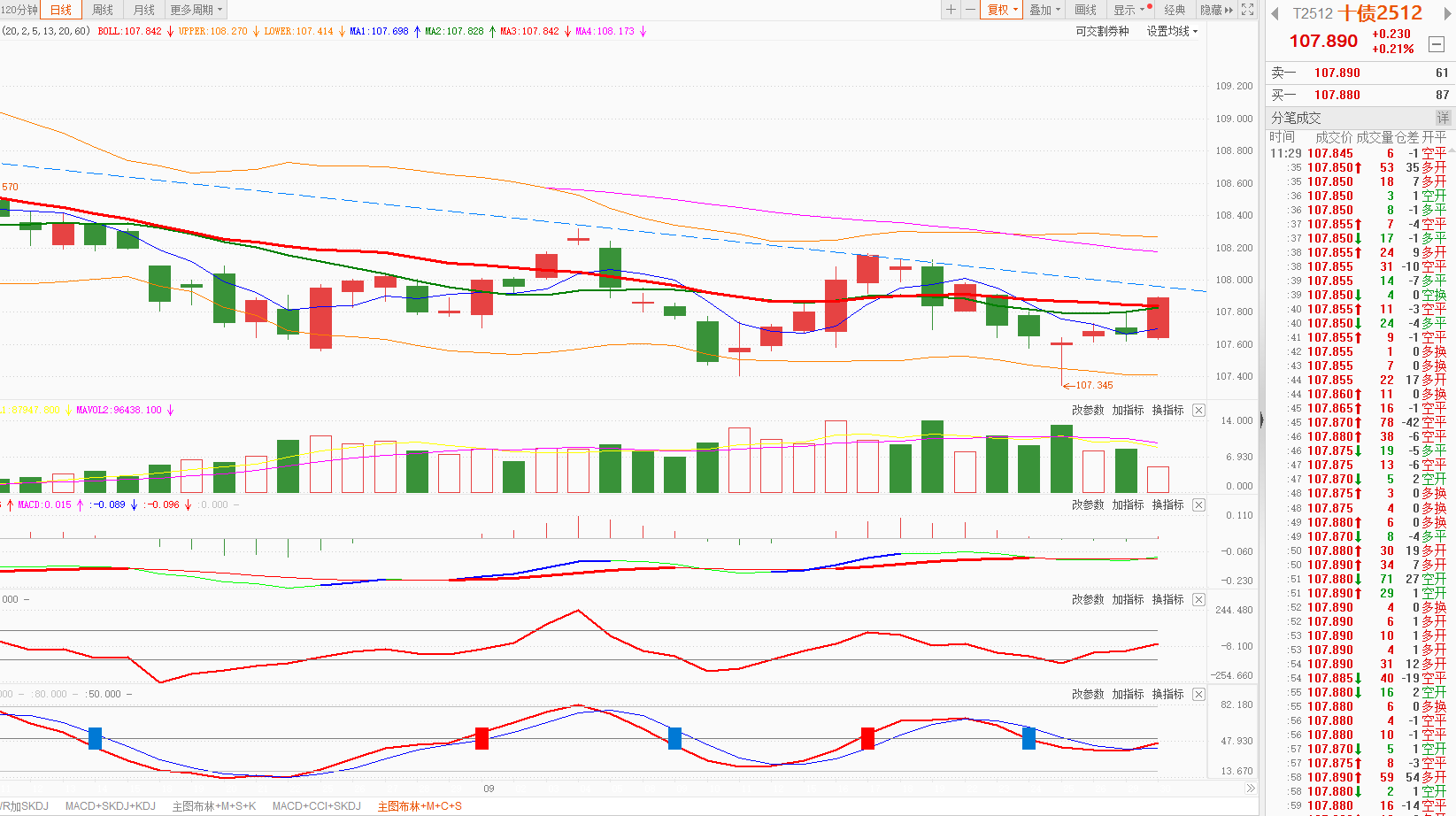Viewport: 1456px width, 816px height.
Task: Select MACD+CCI+SKDJ template tab
Action: [316, 806]
